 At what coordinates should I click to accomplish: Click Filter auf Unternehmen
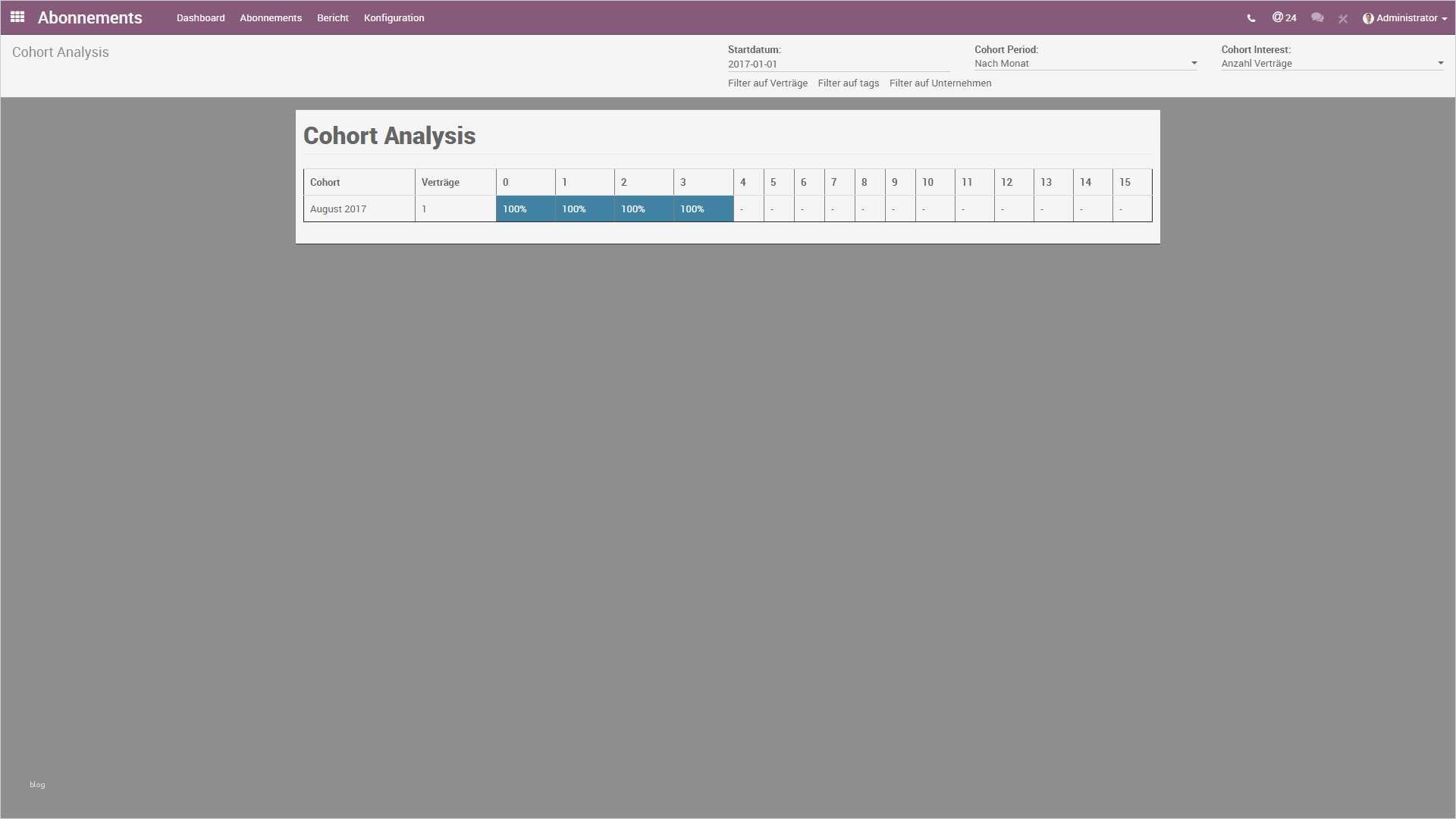pyautogui.click(x=940, y=83)
